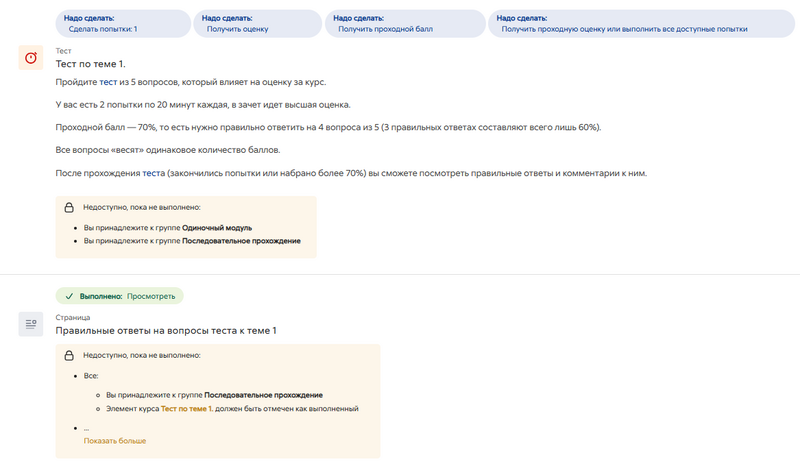Click orange 'Тест по теме 1.' link in restrictions
The image size is (800, 466).
click(186, 409)
